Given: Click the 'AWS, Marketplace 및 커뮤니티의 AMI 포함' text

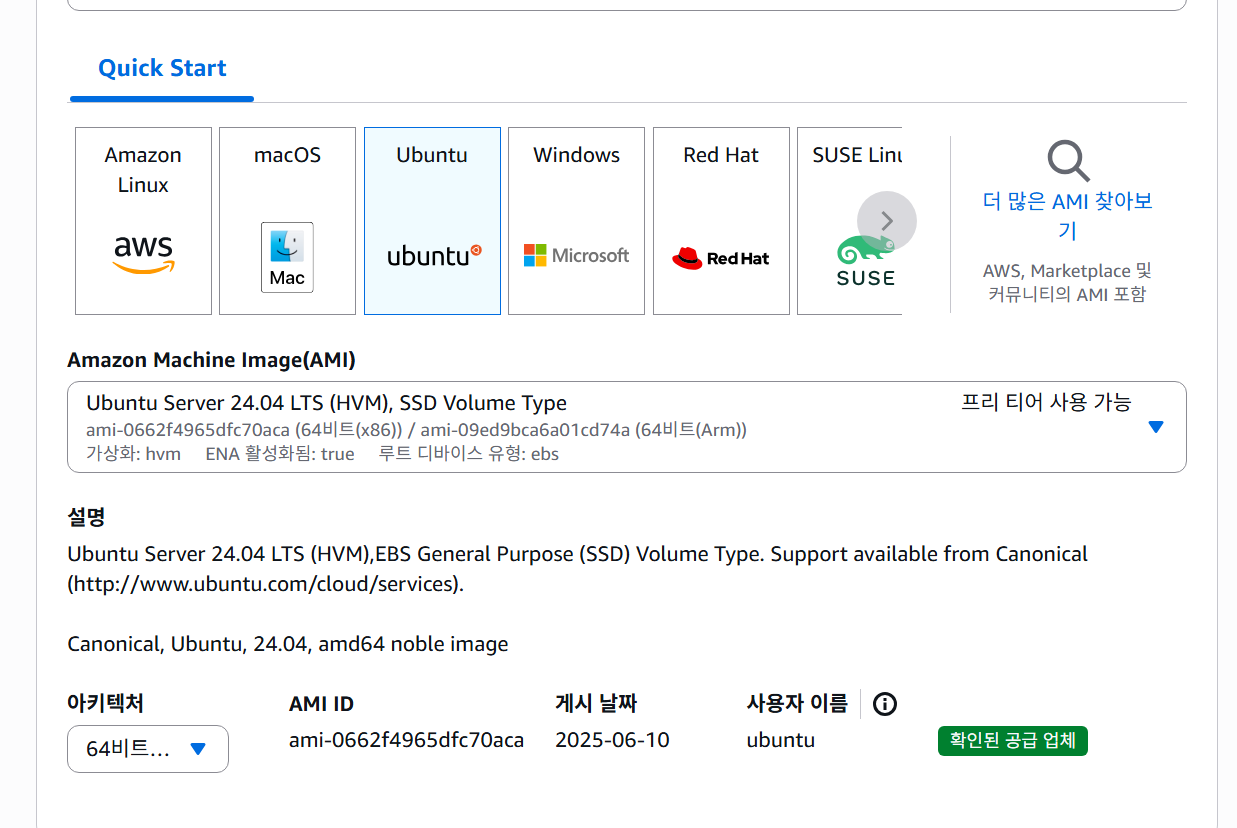Looking at the screenshot, I should tap(1068, 282).
